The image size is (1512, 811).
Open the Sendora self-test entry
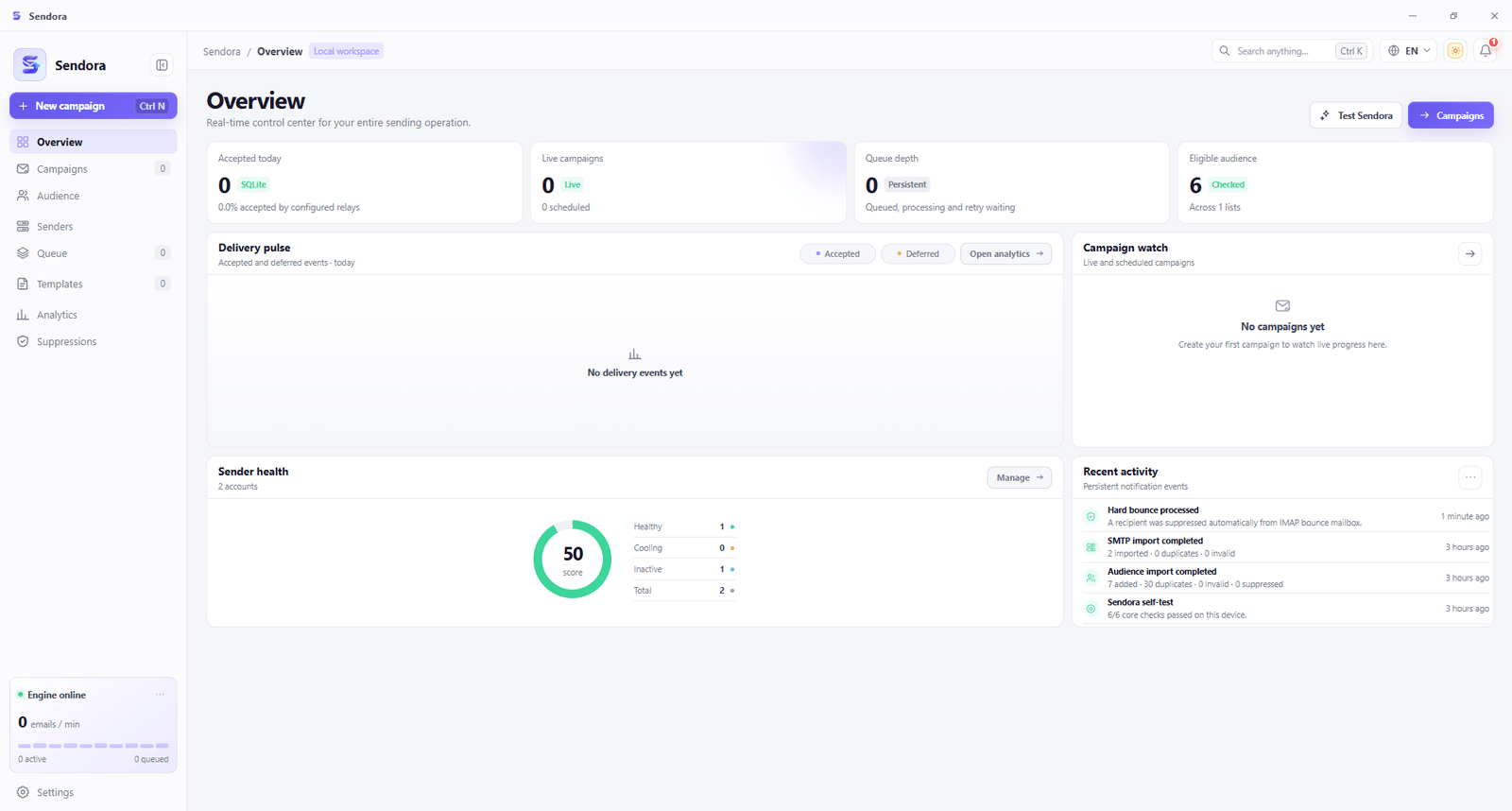(x=1286, y=609)
